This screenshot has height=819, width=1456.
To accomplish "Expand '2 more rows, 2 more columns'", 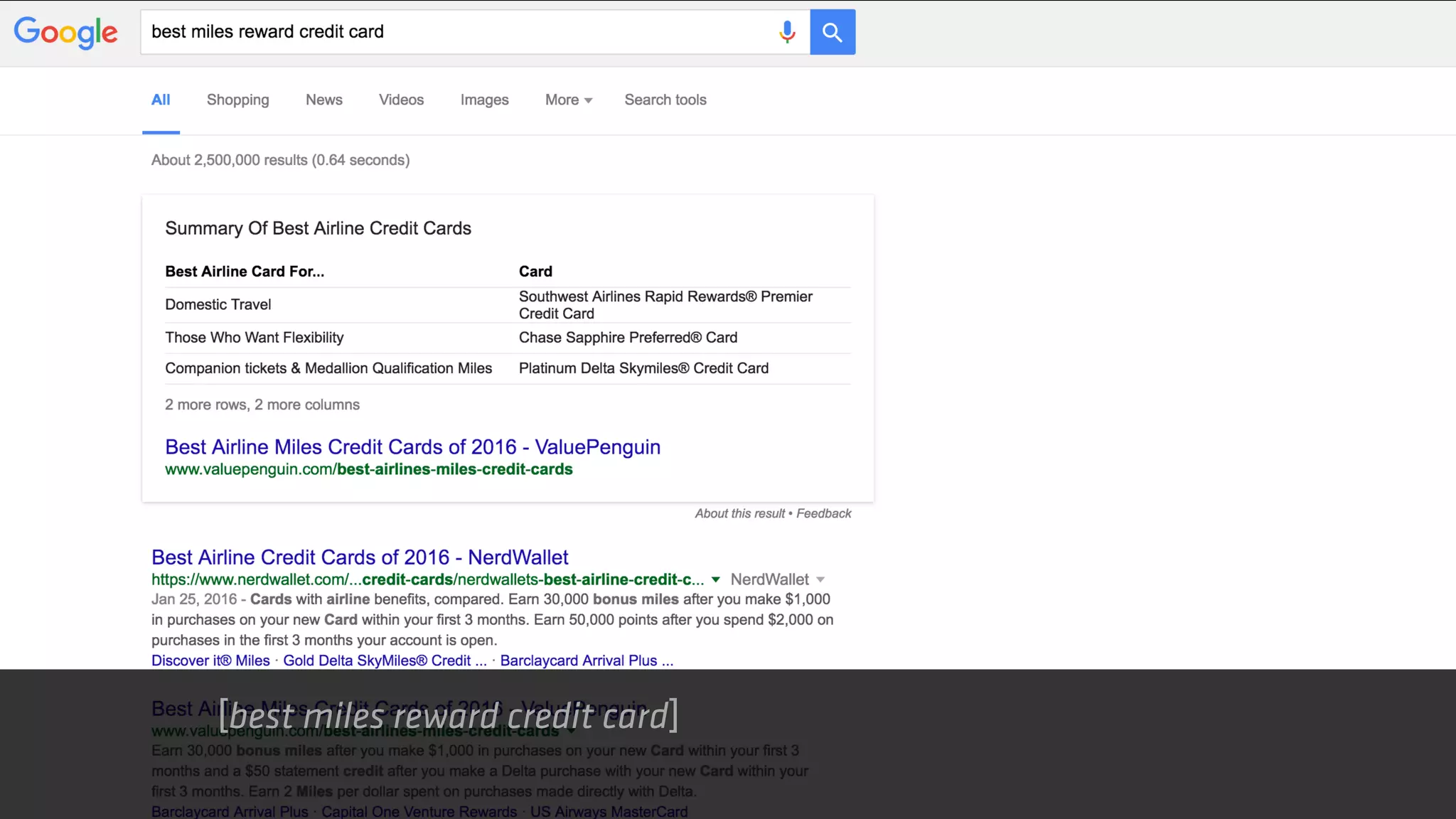I will coord(262,405).
